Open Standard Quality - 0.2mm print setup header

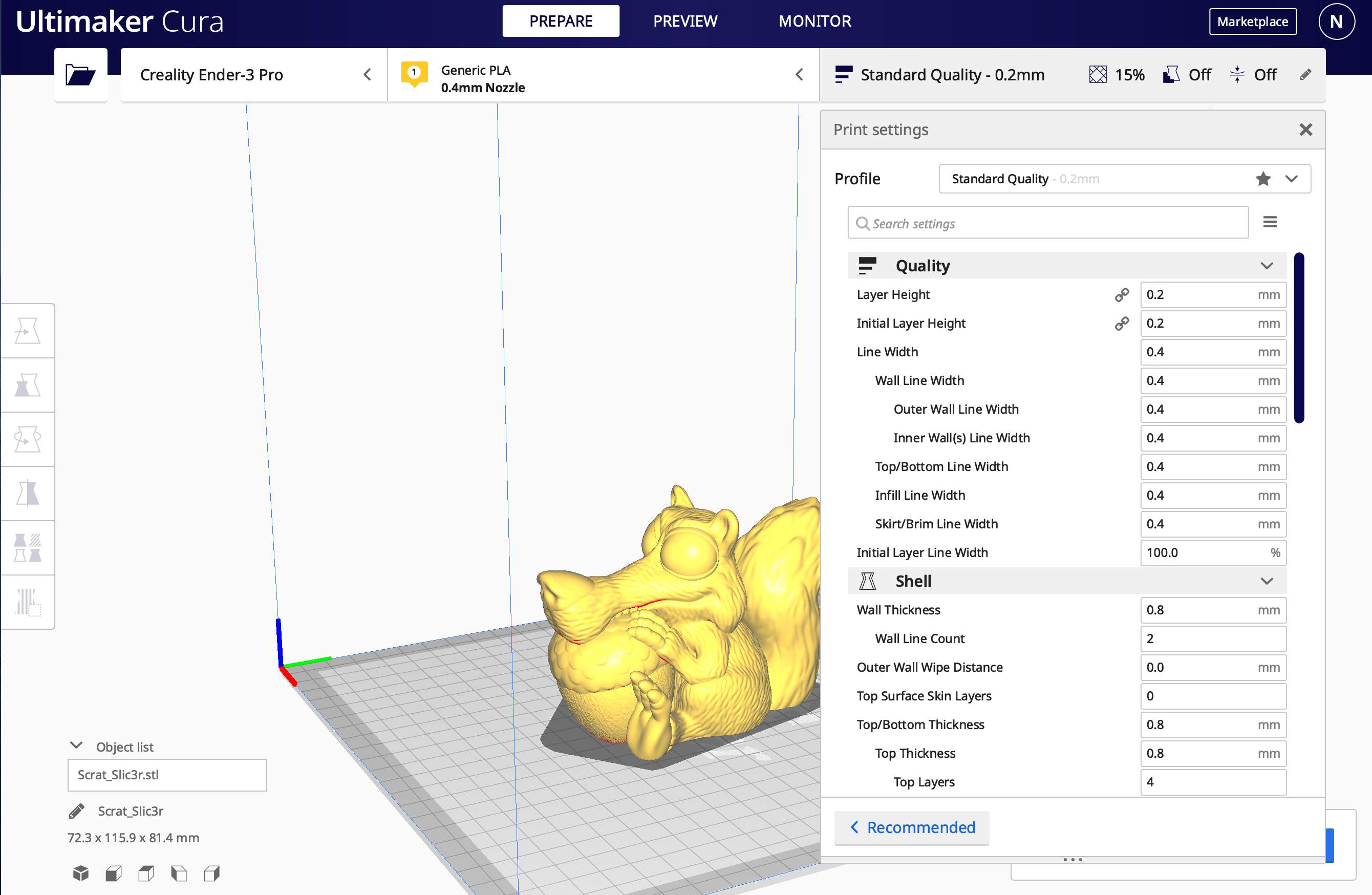click(1072, 75)
